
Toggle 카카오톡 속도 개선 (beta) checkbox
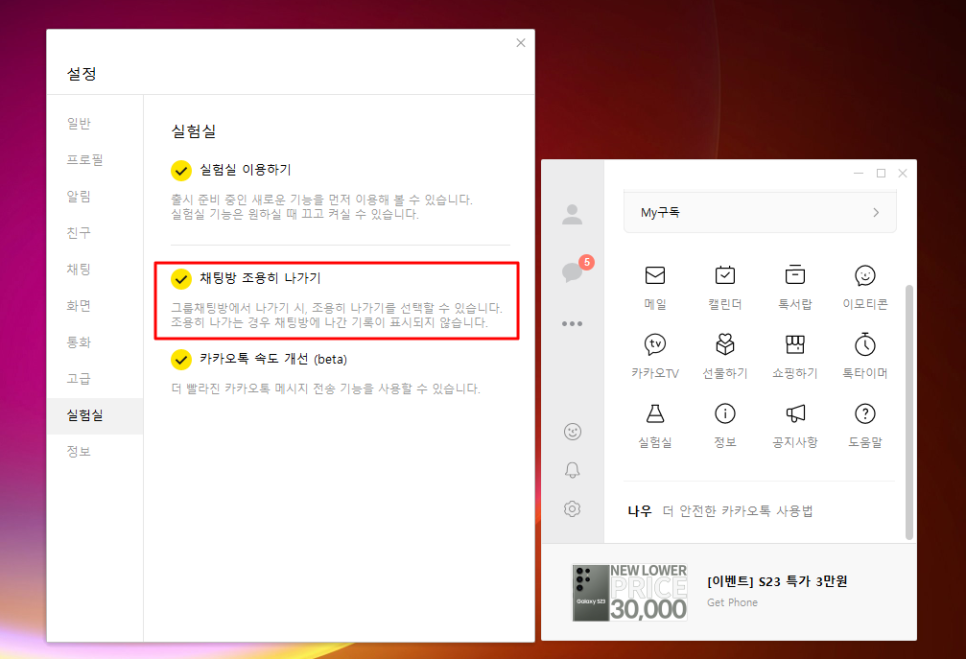pos(181,360)
